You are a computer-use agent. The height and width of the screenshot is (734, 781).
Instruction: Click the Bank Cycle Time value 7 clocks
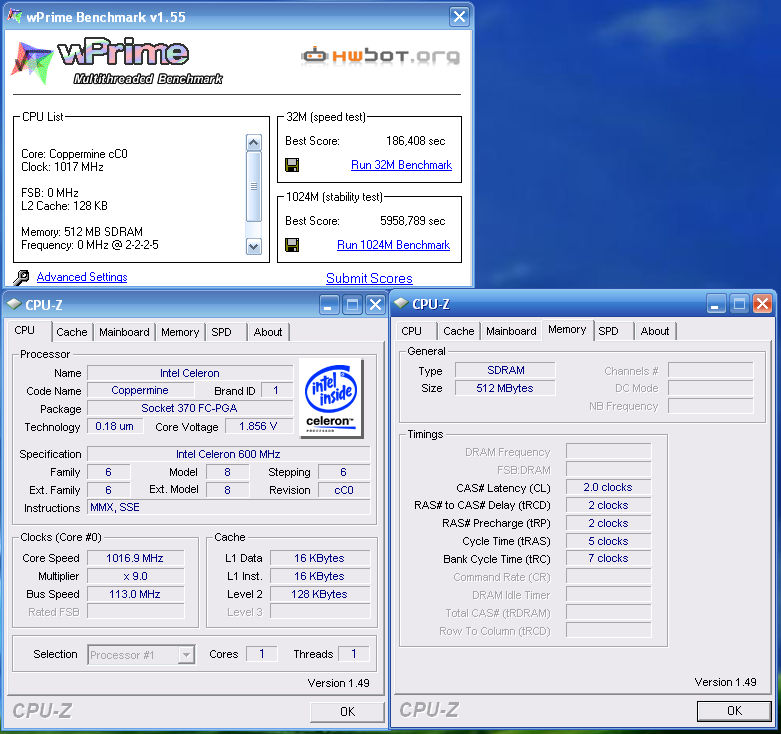[608, 558]
